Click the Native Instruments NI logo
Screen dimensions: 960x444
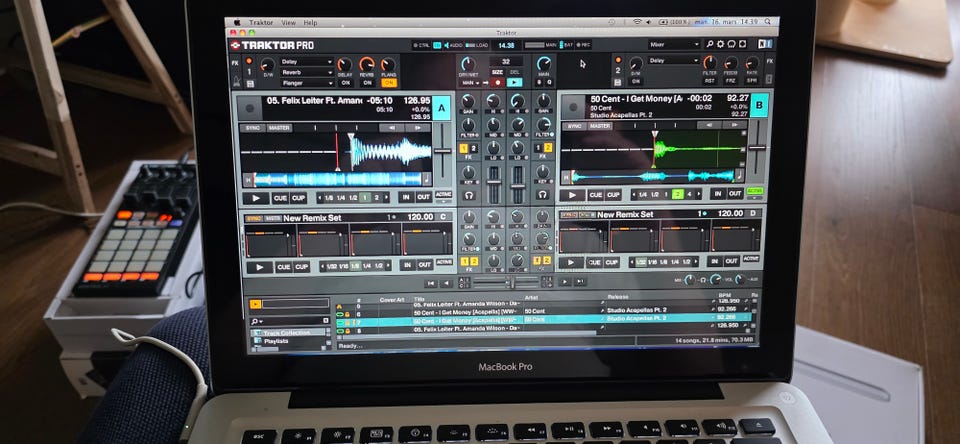pos(763,44)
